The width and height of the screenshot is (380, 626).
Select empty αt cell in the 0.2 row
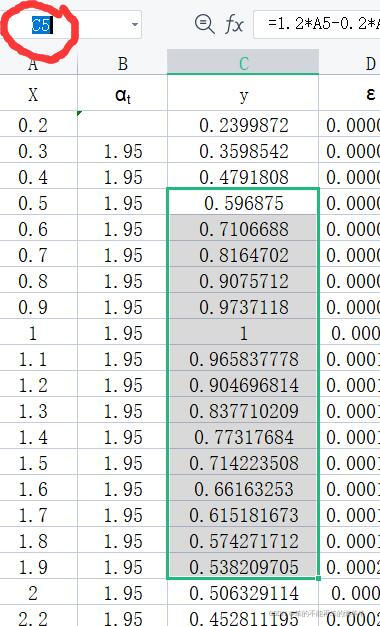123,125
